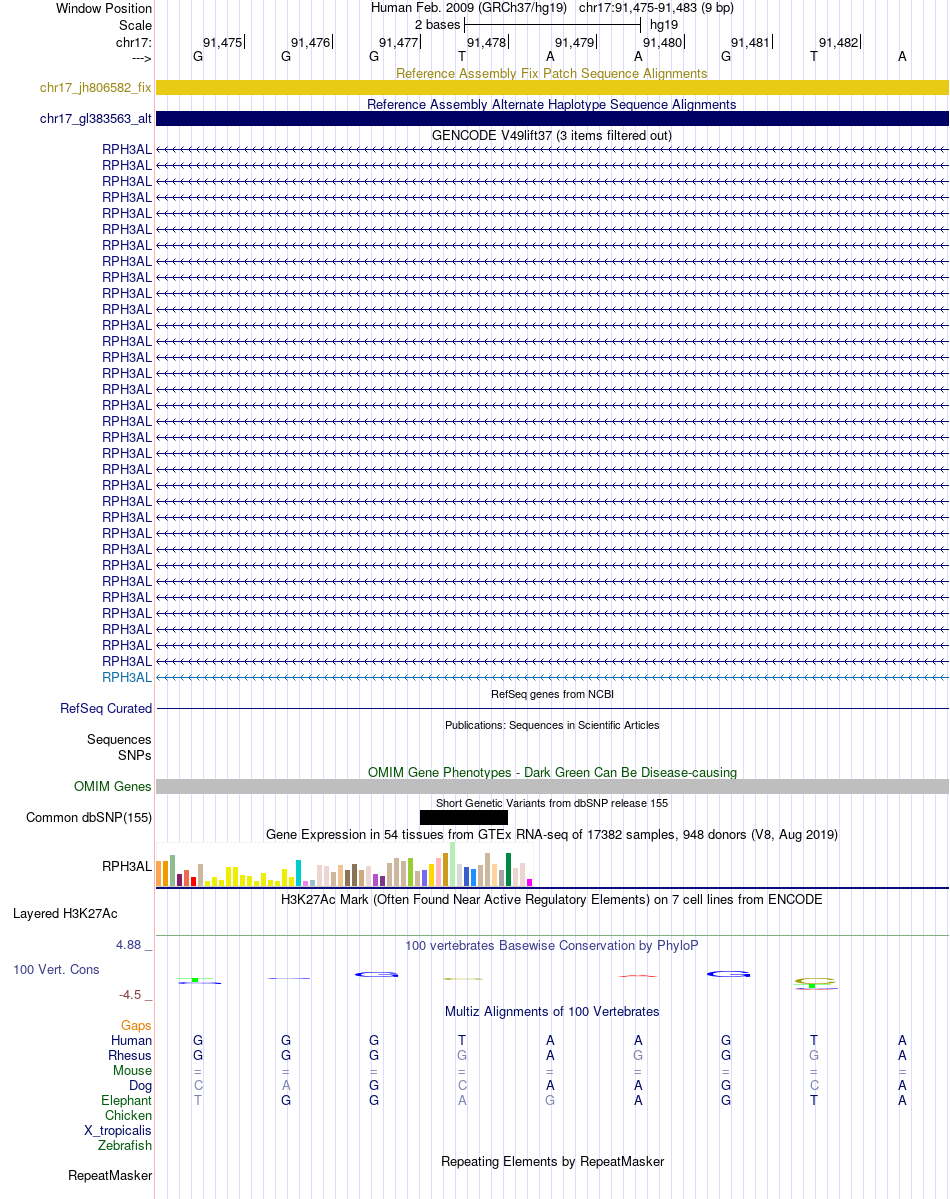This screenshot has width=950, height=1199.
Task: Click the chr17:91,475-91,483 (9 bp) position text
Action: [x=656, y=8]
